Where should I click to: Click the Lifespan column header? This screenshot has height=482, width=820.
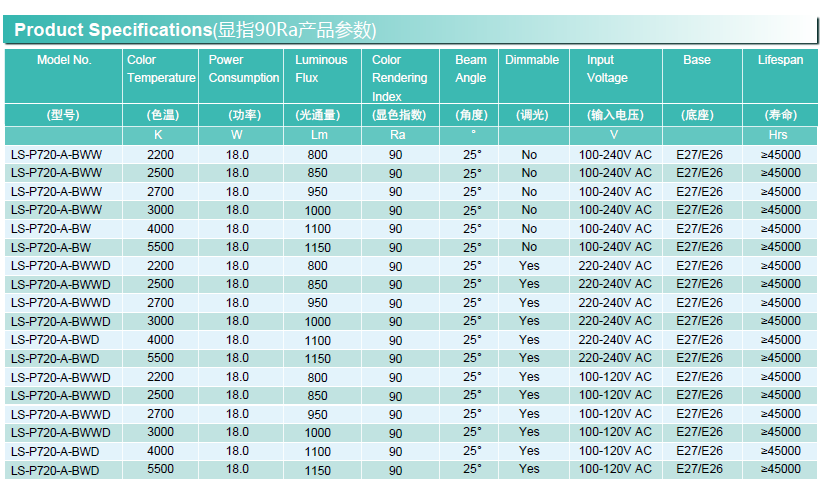pyautogui.click(x=779, y=60)
